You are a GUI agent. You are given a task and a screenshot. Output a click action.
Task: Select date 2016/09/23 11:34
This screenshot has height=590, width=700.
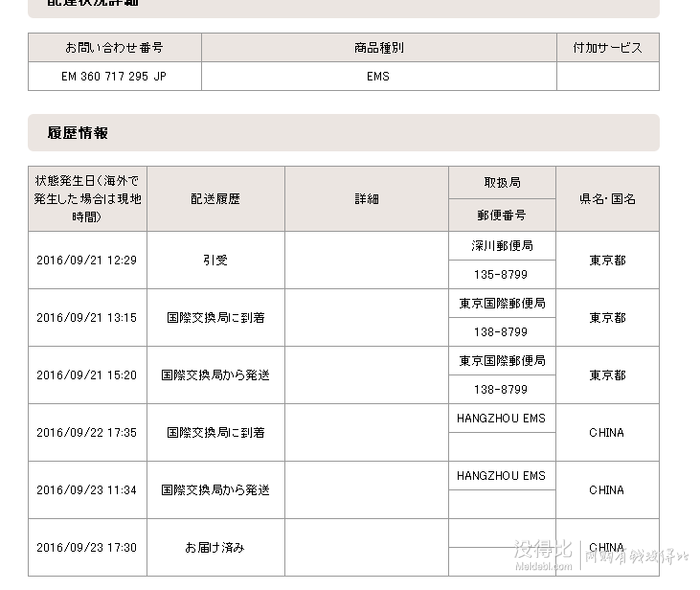pyautogui.click(x=87, y=490)
